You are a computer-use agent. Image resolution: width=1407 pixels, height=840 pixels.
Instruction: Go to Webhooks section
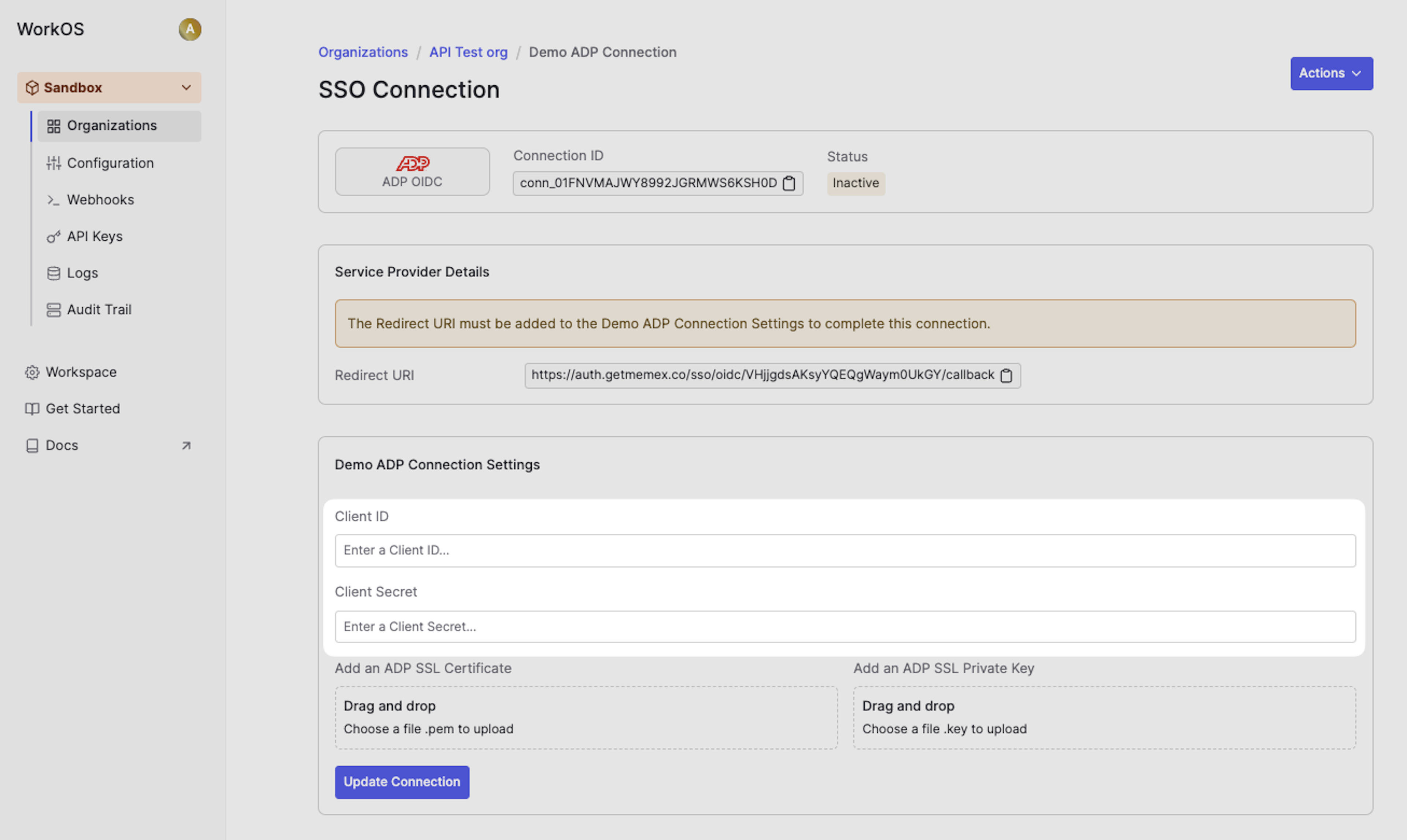[x=100, y=200]
